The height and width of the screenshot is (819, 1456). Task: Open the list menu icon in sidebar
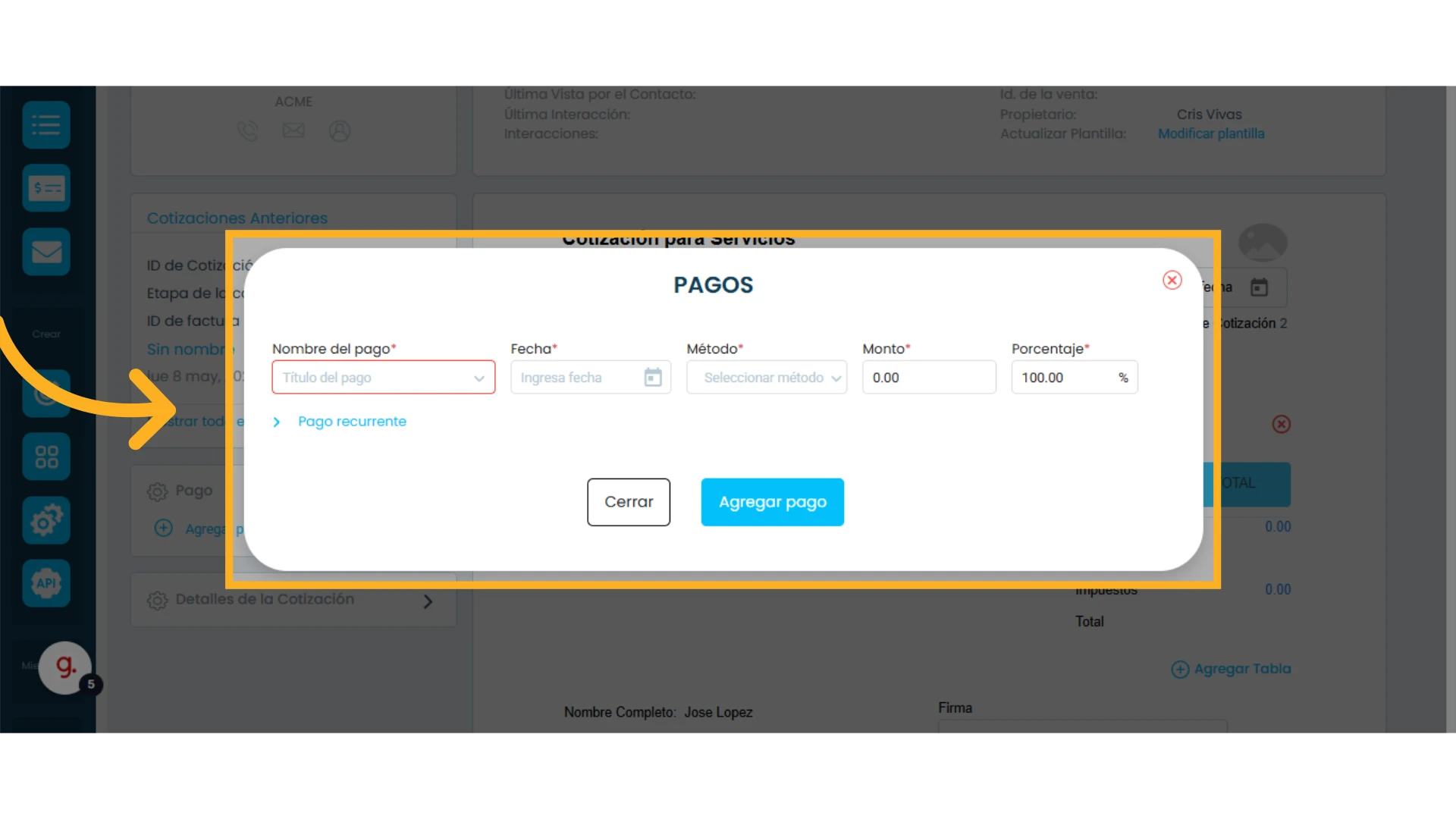46,125
